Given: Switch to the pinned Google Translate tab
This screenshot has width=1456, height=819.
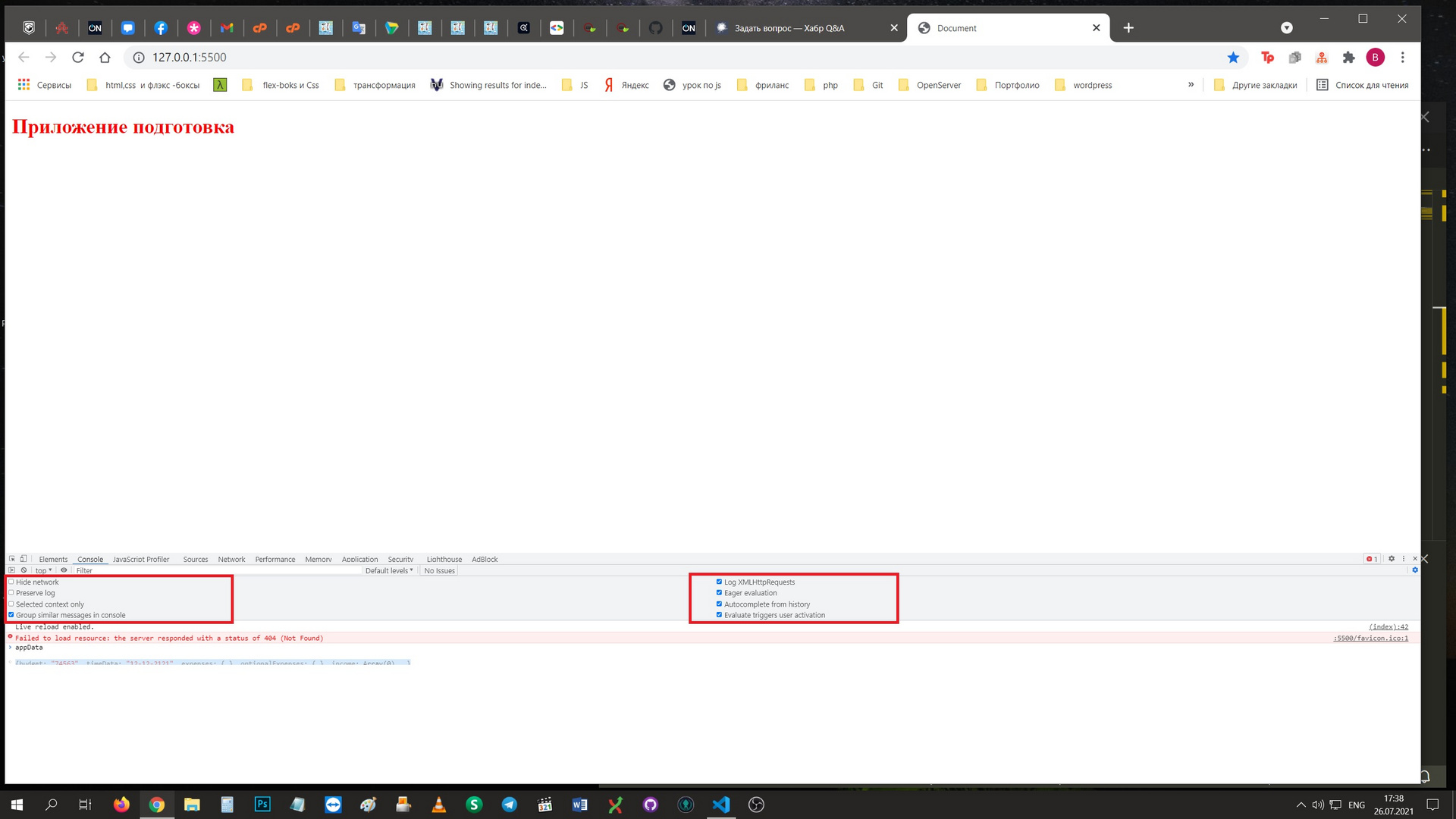Looking at the screenshot, I should coord(359,28).
